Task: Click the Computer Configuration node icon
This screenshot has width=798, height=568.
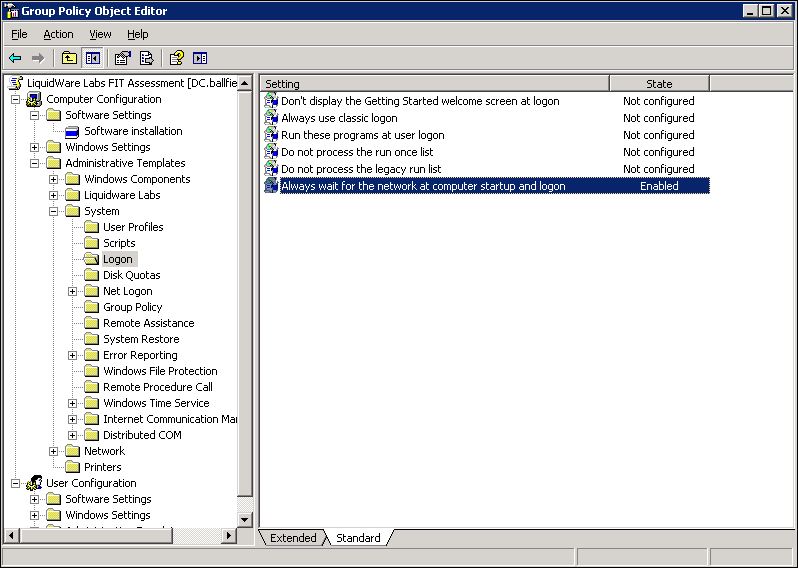Action: click(34, 99)
